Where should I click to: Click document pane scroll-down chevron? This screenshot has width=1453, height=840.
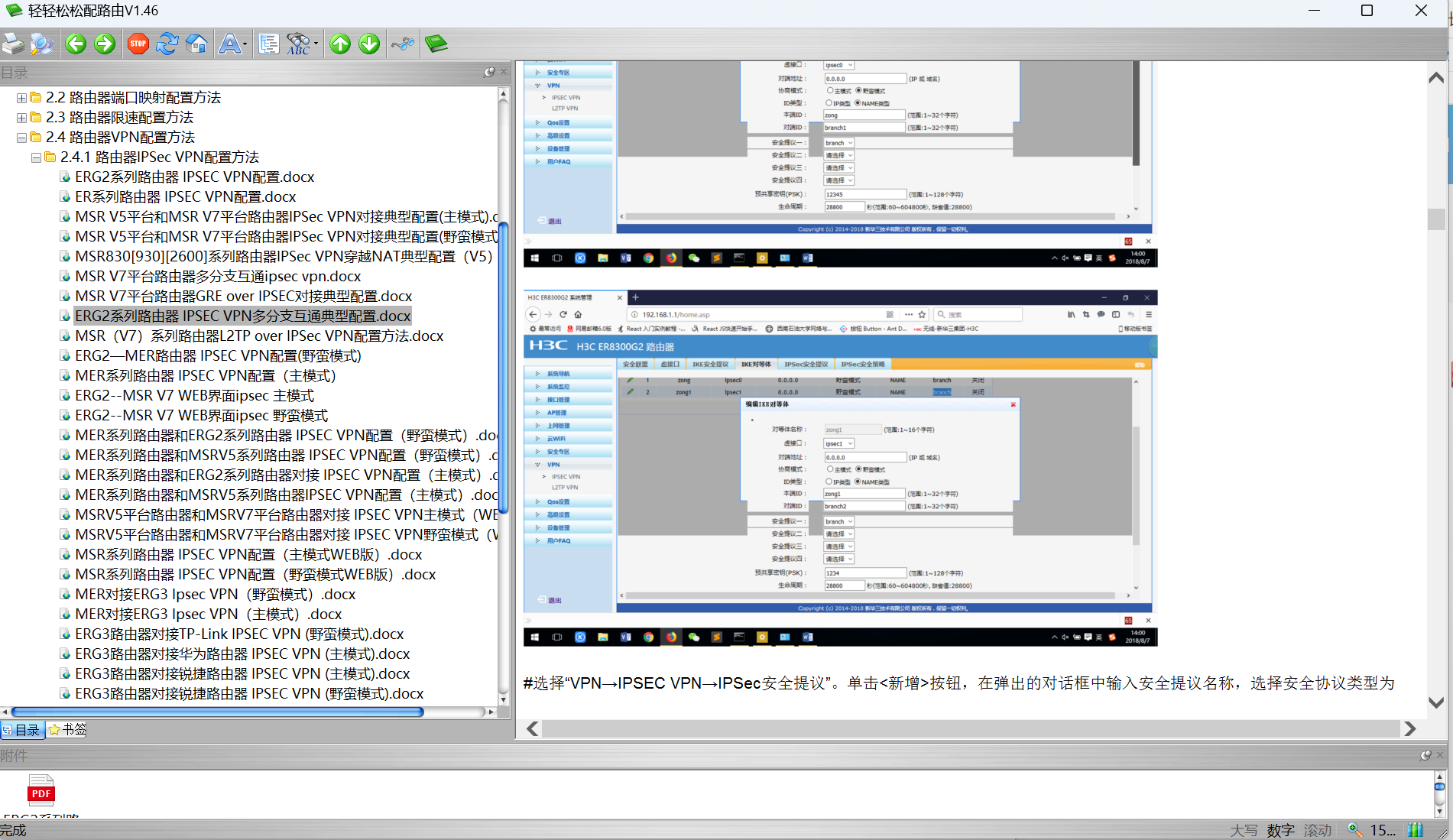1436,702
